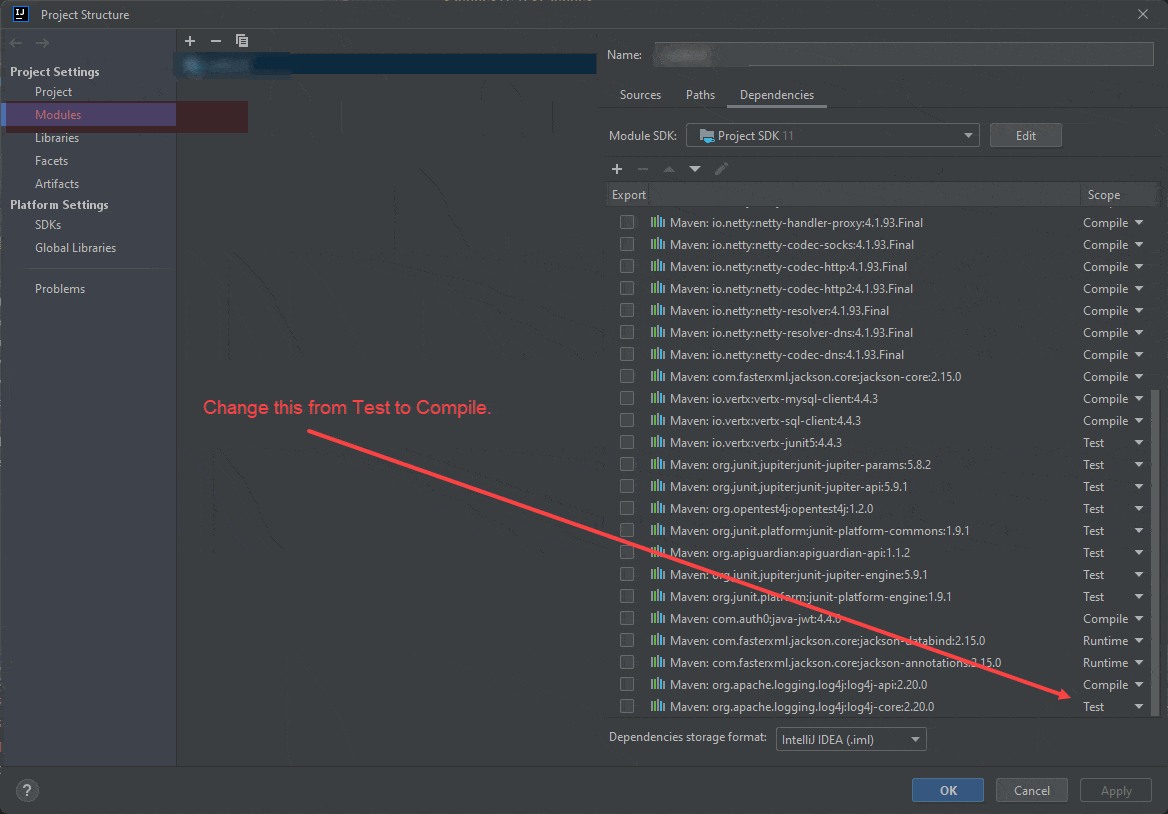Click library icon for opentest4j

658,508
